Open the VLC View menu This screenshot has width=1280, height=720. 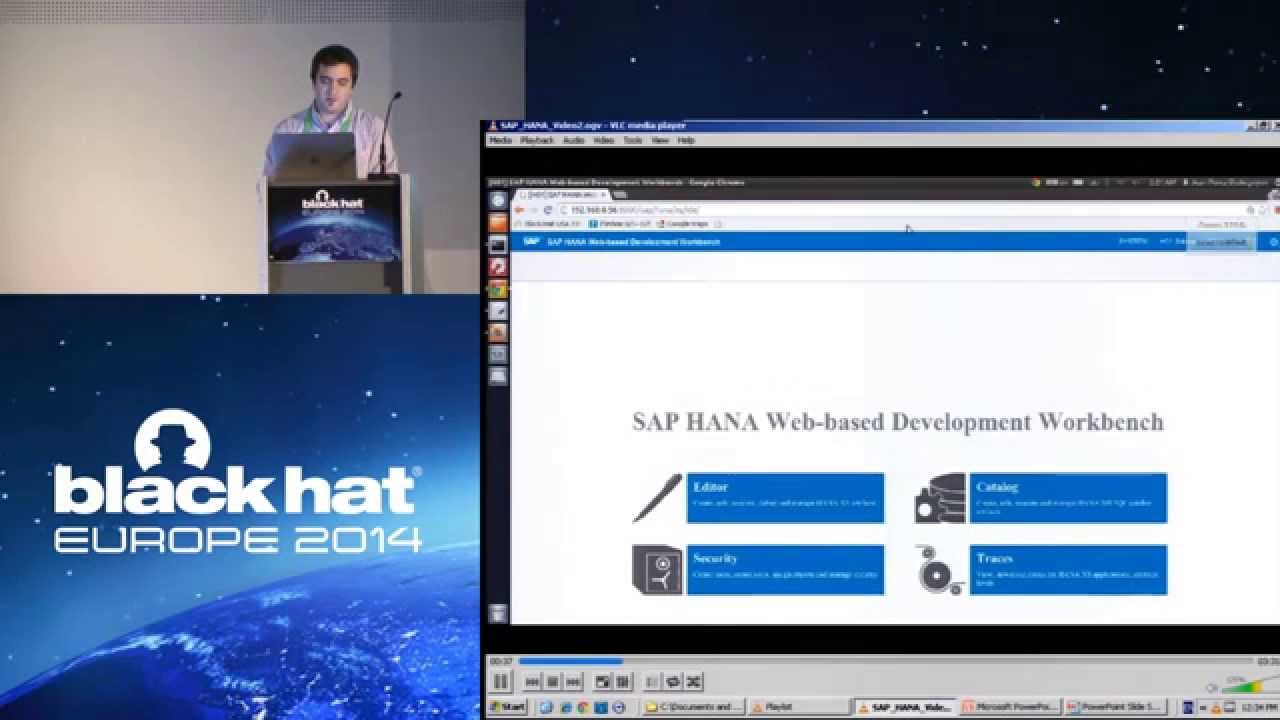(660, 141)
